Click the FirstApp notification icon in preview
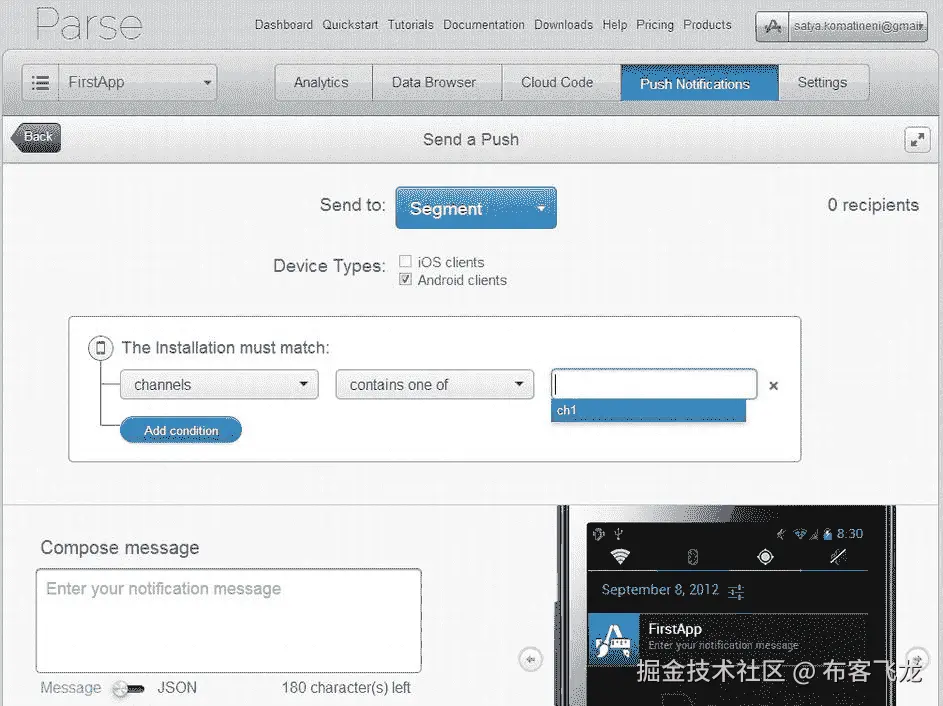The image size is (943, 706). pyautogui.click(x=613, y=640)
